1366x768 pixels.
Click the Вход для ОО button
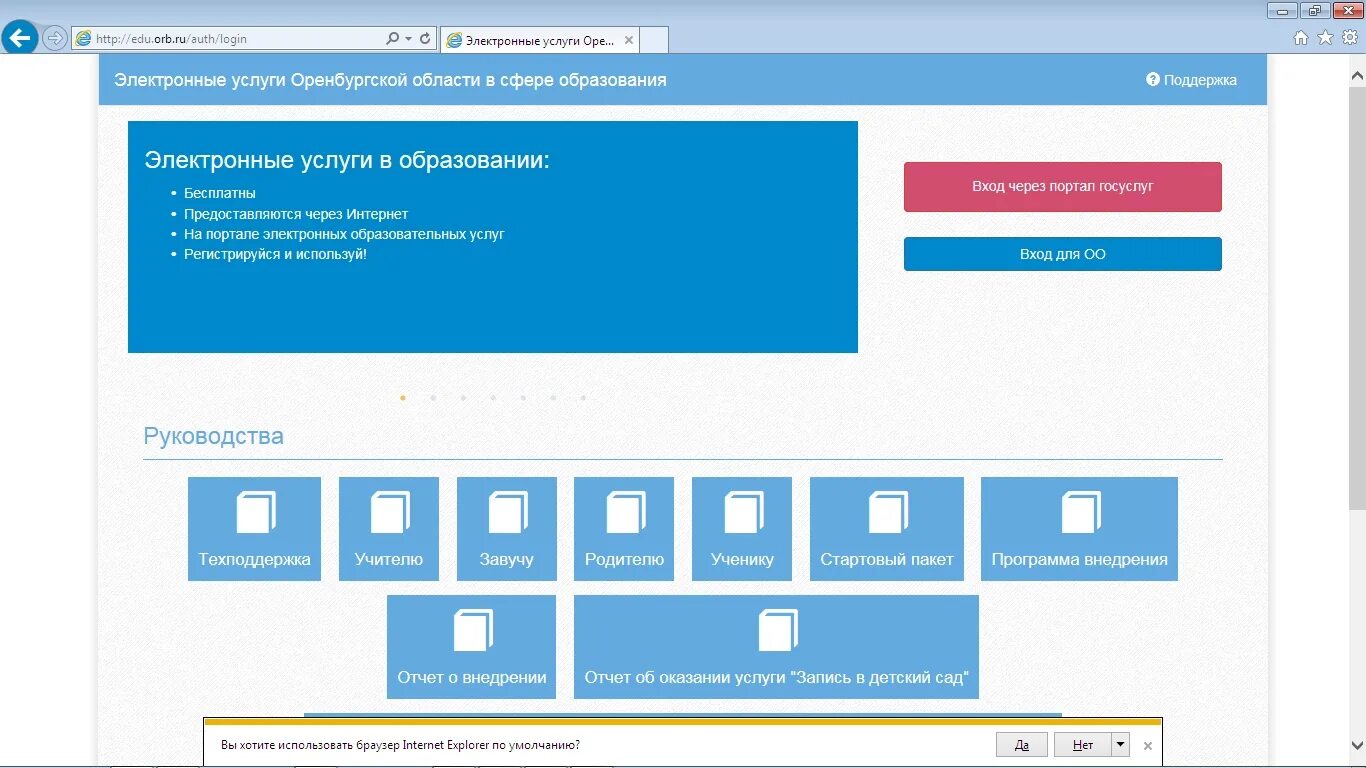1063,254
